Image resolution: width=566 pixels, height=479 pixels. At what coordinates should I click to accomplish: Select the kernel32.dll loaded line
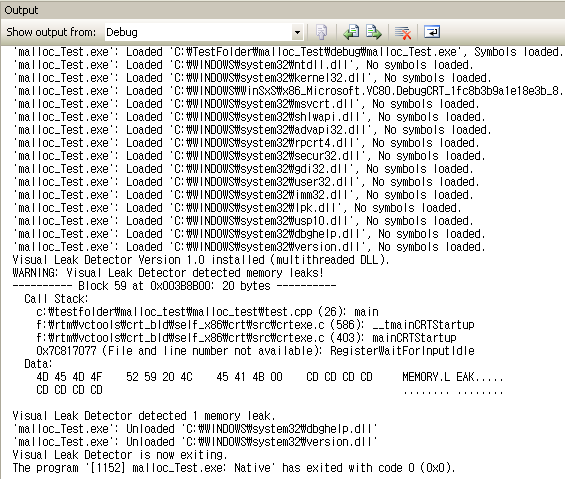point(252,78)
